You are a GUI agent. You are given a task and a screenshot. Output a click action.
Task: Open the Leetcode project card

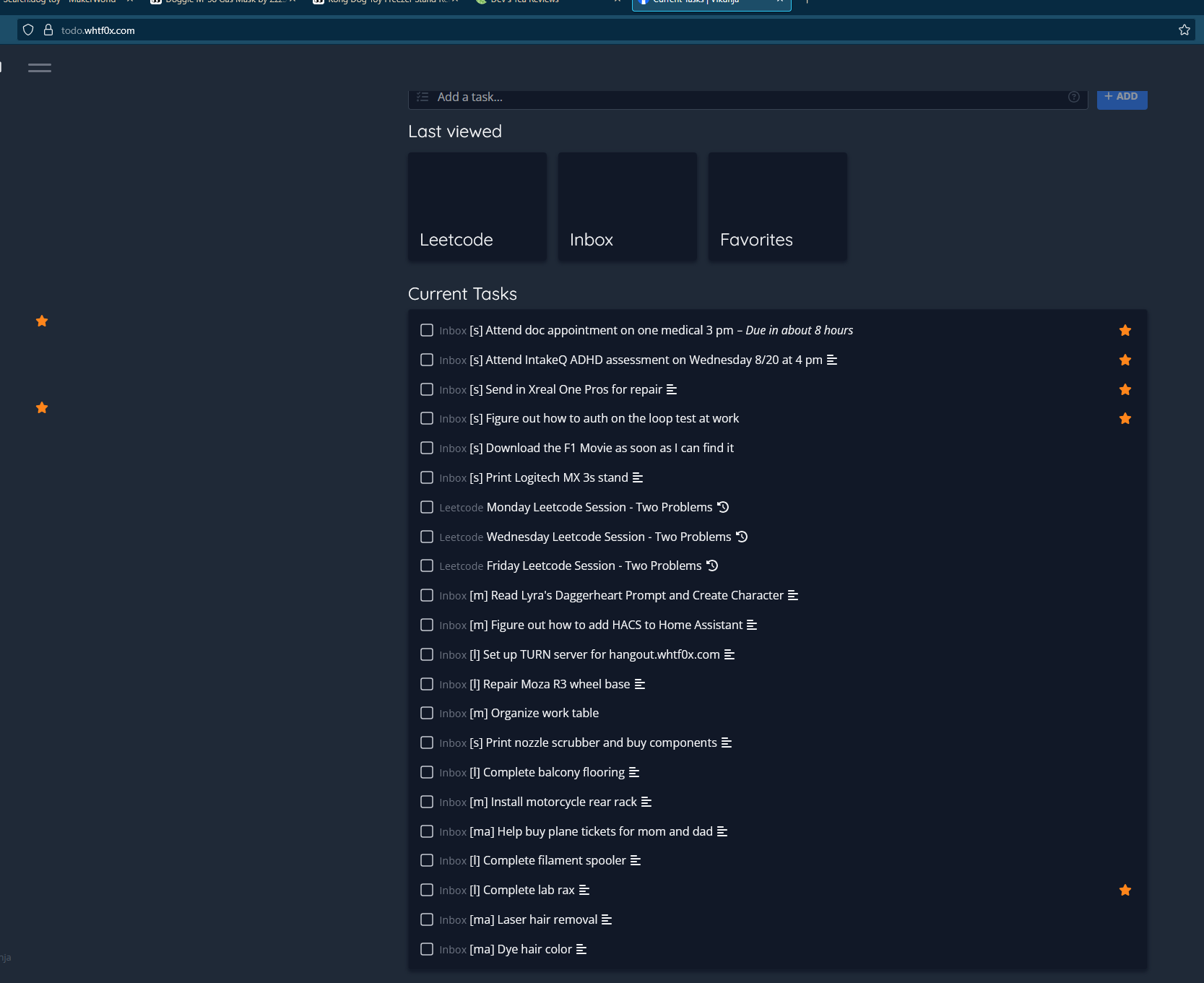477,207
